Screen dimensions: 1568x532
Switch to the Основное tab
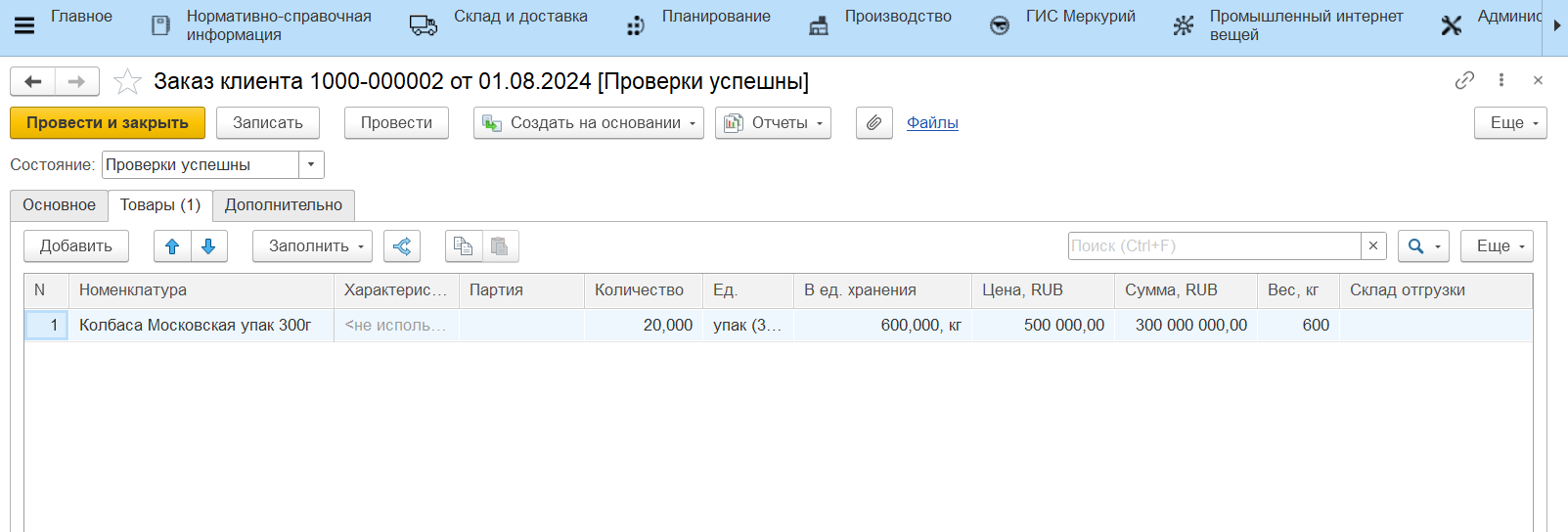coord(59,205)
